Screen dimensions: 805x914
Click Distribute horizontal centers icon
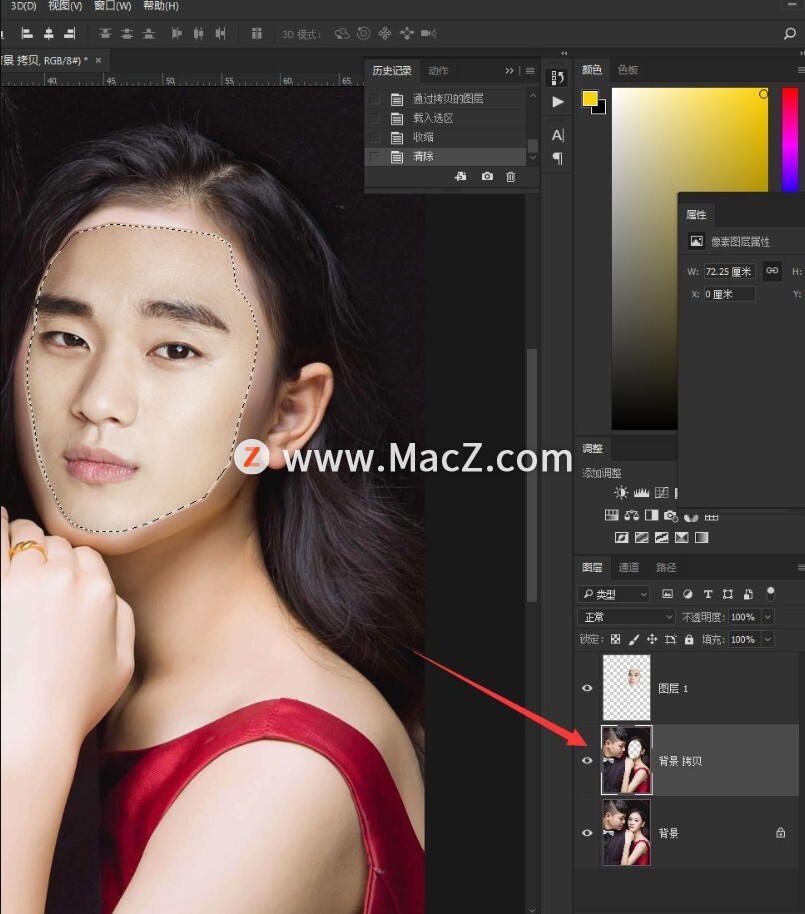[199, 34]
